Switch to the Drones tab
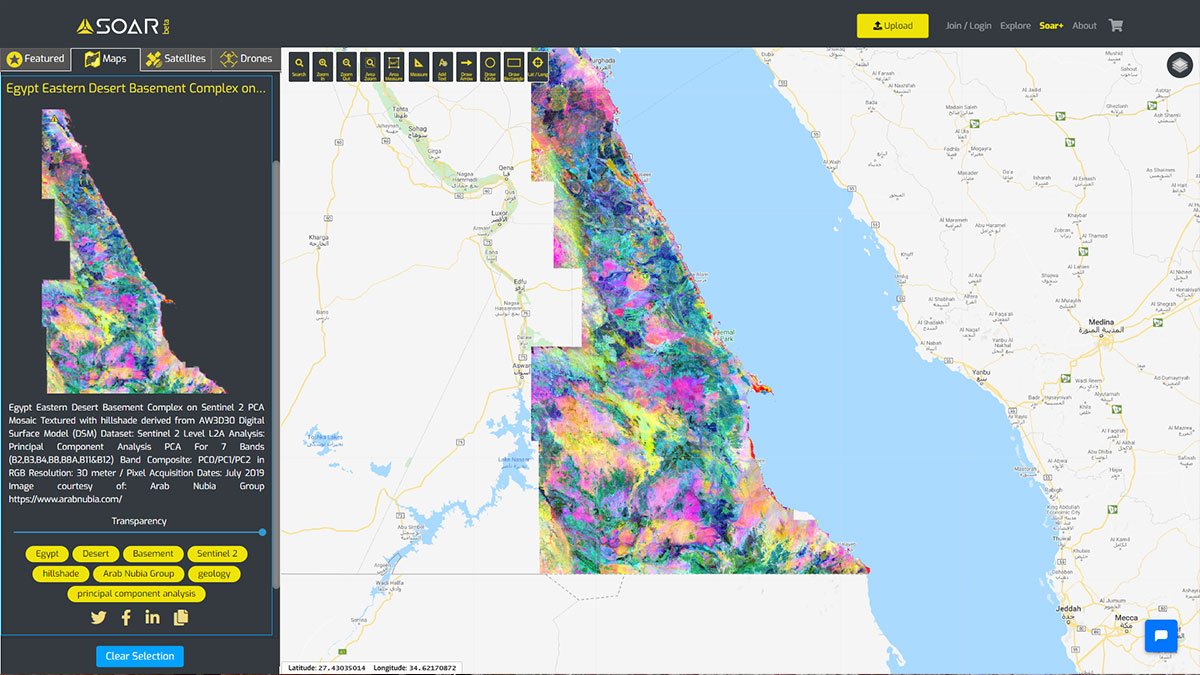1200x675 pixels. (x=246, y=59)
